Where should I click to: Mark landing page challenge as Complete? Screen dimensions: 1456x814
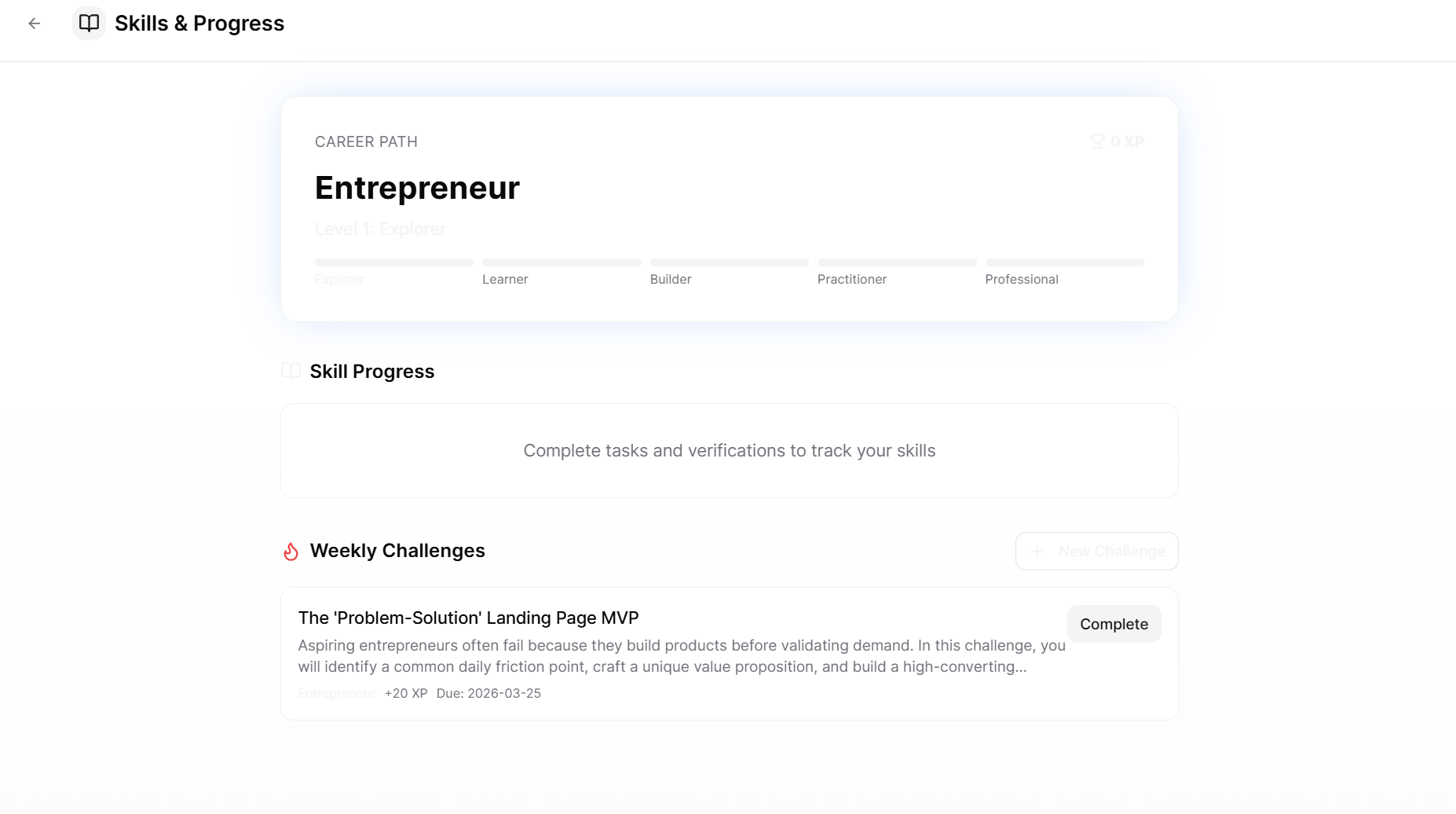(x=1114, y=624)
